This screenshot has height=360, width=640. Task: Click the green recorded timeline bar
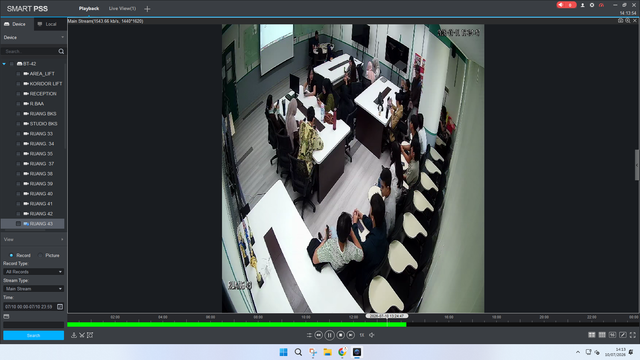(236, 325)
